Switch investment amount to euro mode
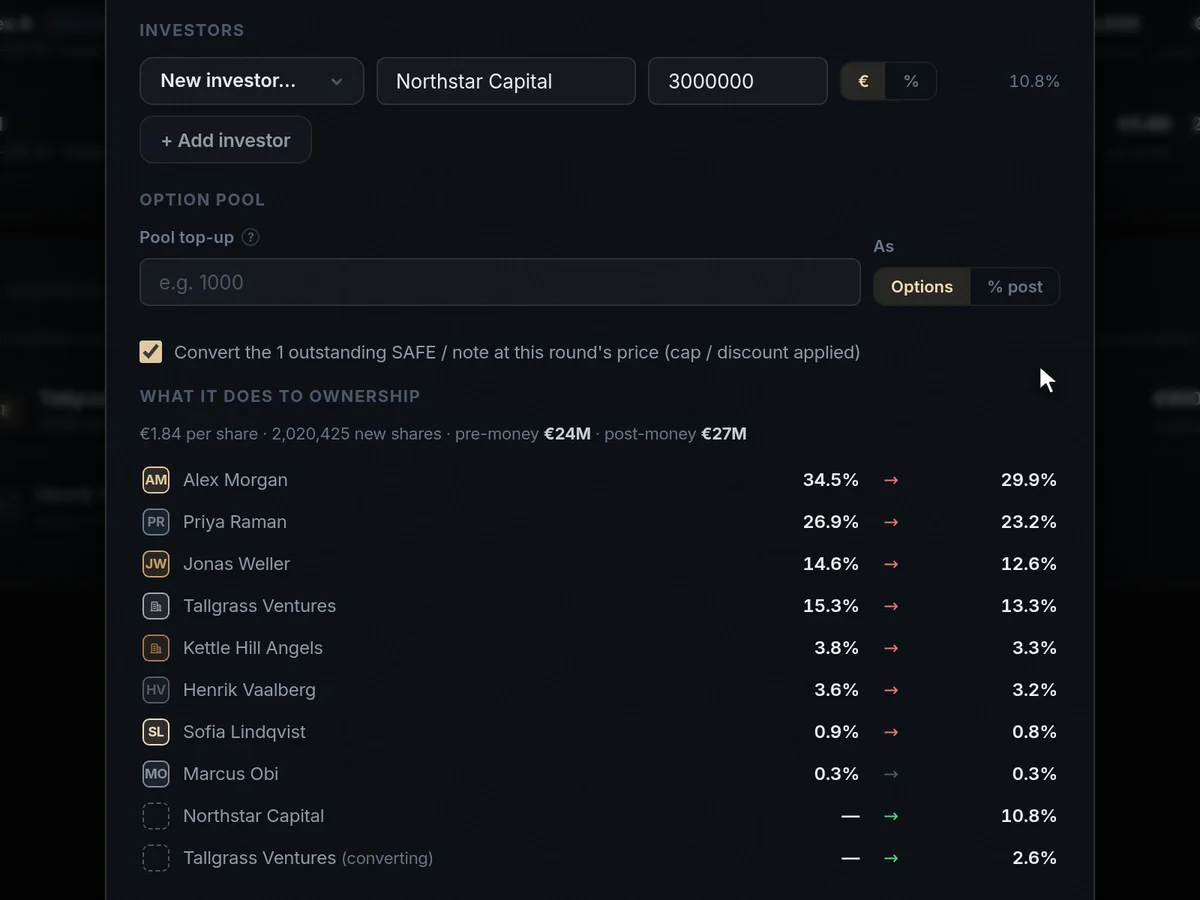This screenshot has height=900, width=1200. [863, 81]
